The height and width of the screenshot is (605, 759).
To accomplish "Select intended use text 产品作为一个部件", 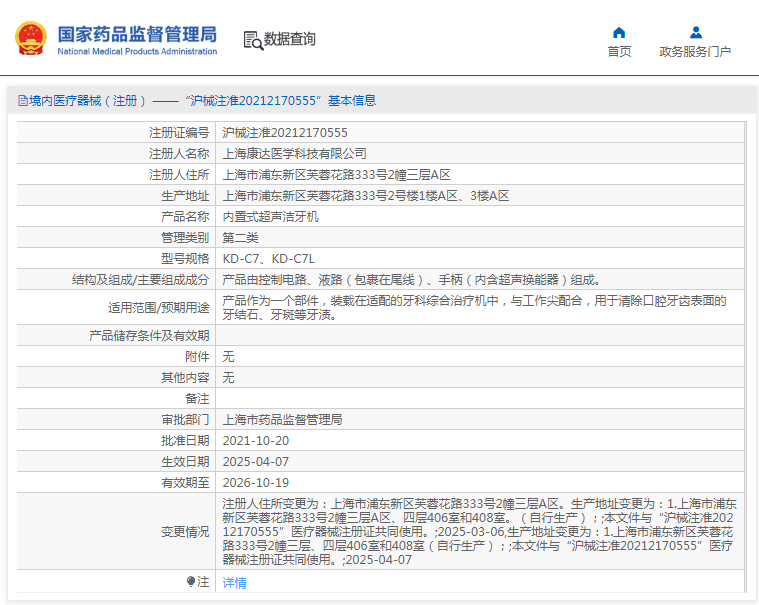I will pos(474,307).
